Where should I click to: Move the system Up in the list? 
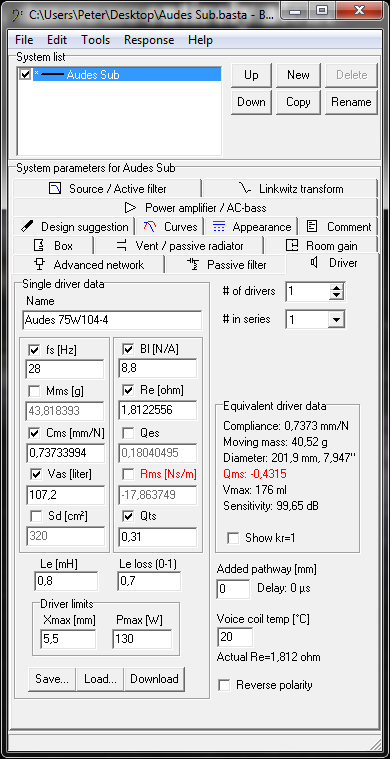coord(251,75)
